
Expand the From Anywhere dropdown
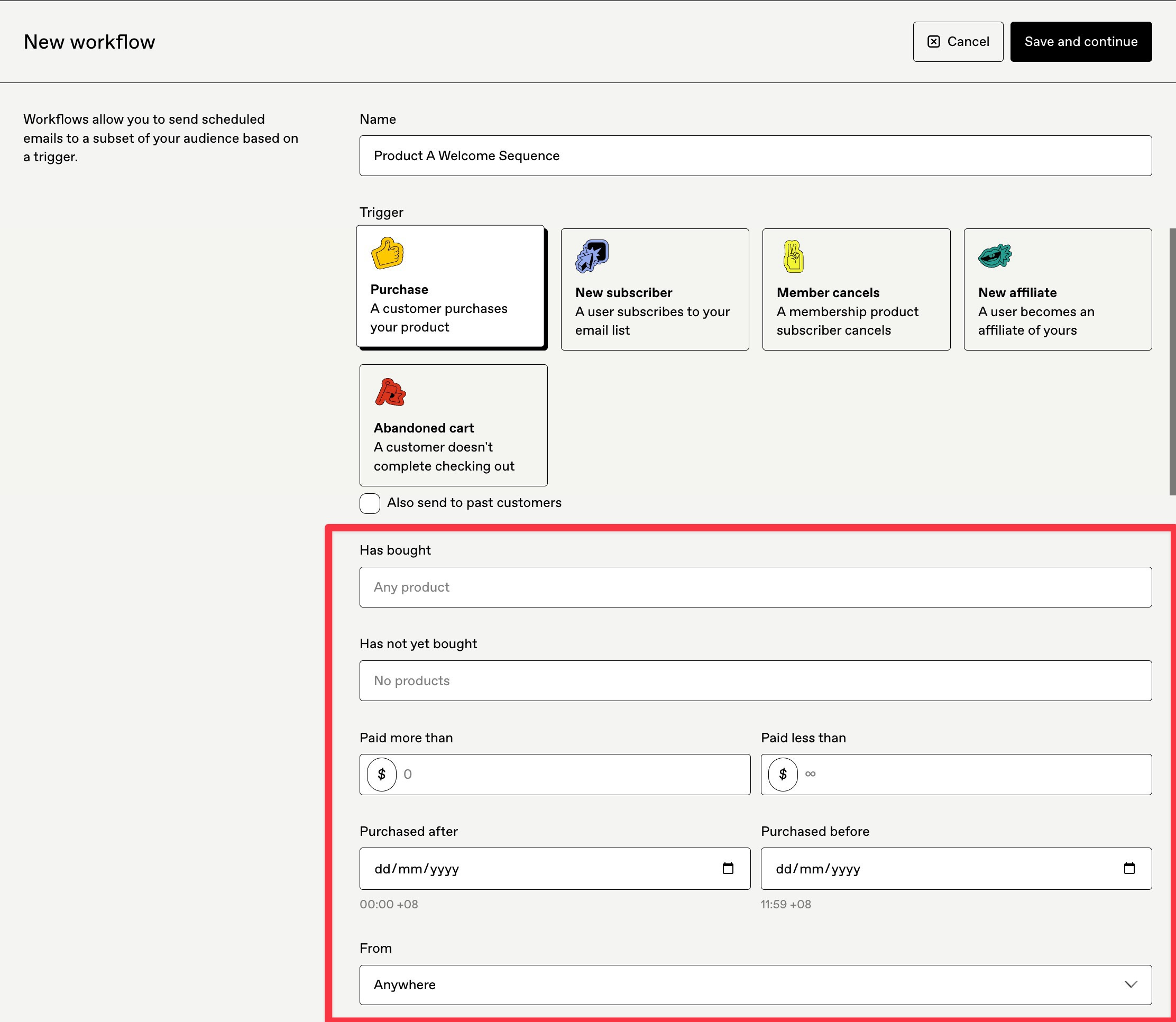tap(755, 984)
